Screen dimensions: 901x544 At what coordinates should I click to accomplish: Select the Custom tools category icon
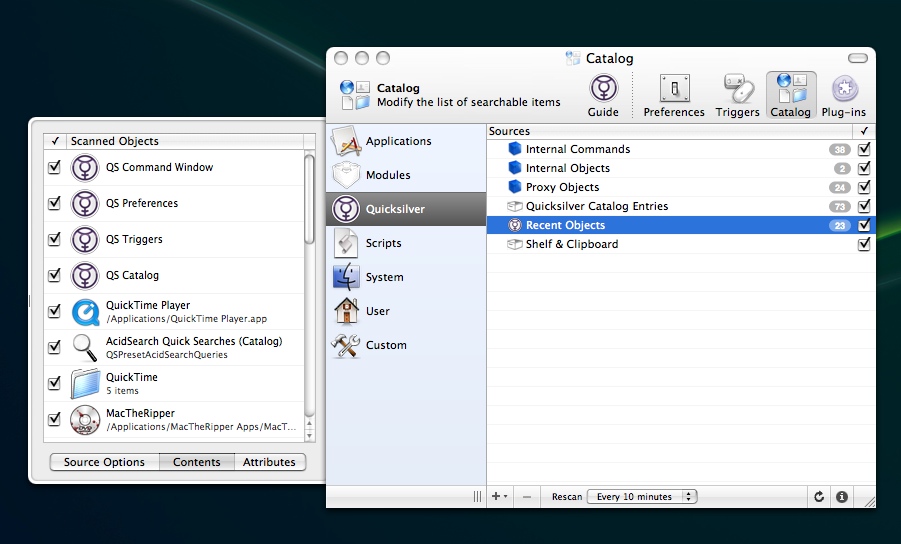tap(346, 345)
